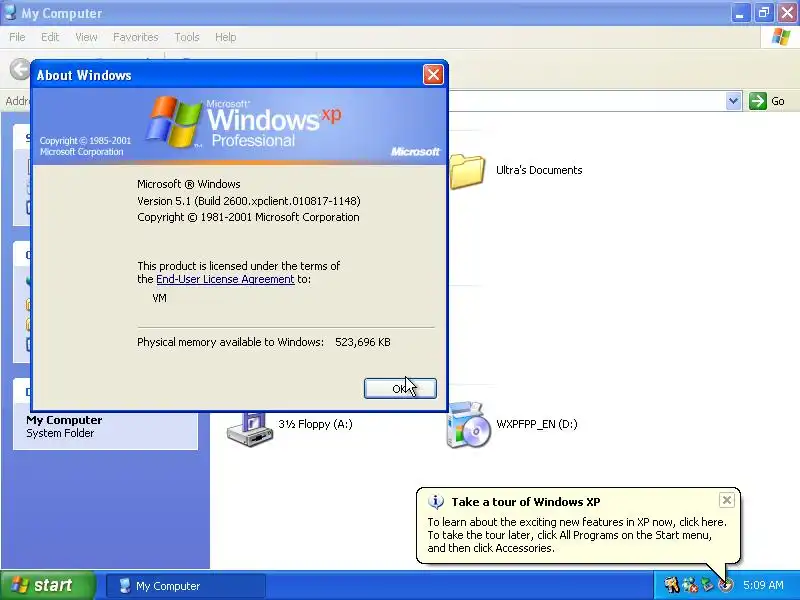This screenshot has height=600, width=800.
Task: Click the 3½ Floppy (A:) label
Action: tap(315, 424)
